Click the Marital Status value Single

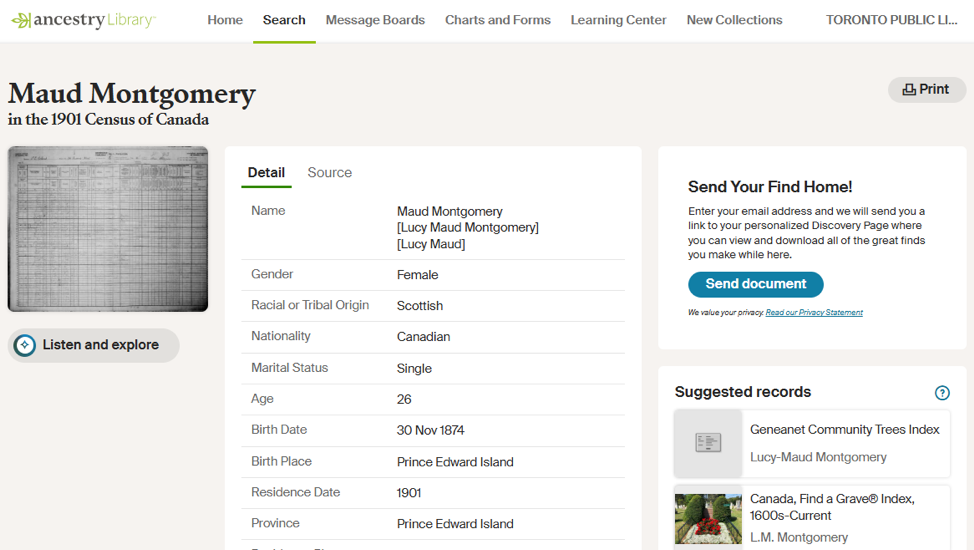coord(414,369)
